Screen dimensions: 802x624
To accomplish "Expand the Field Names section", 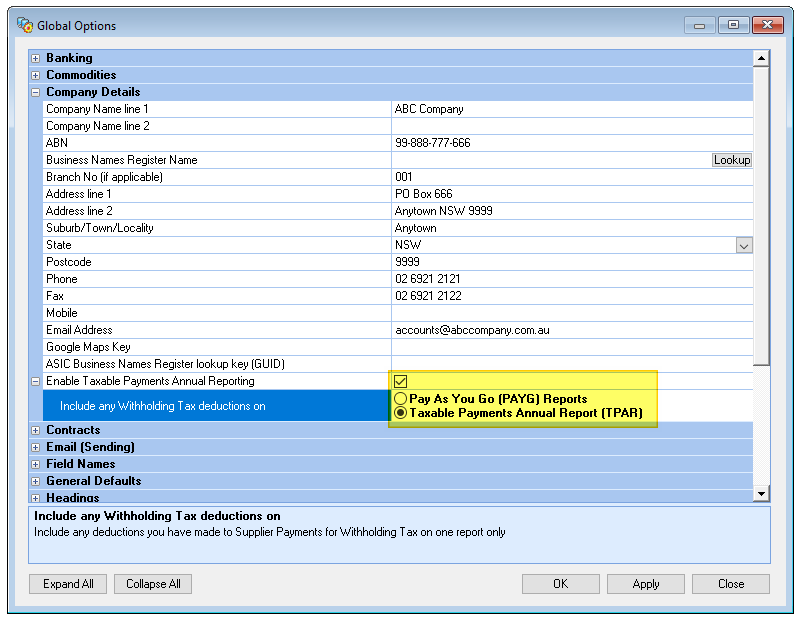I will click(x=36, y=465).
